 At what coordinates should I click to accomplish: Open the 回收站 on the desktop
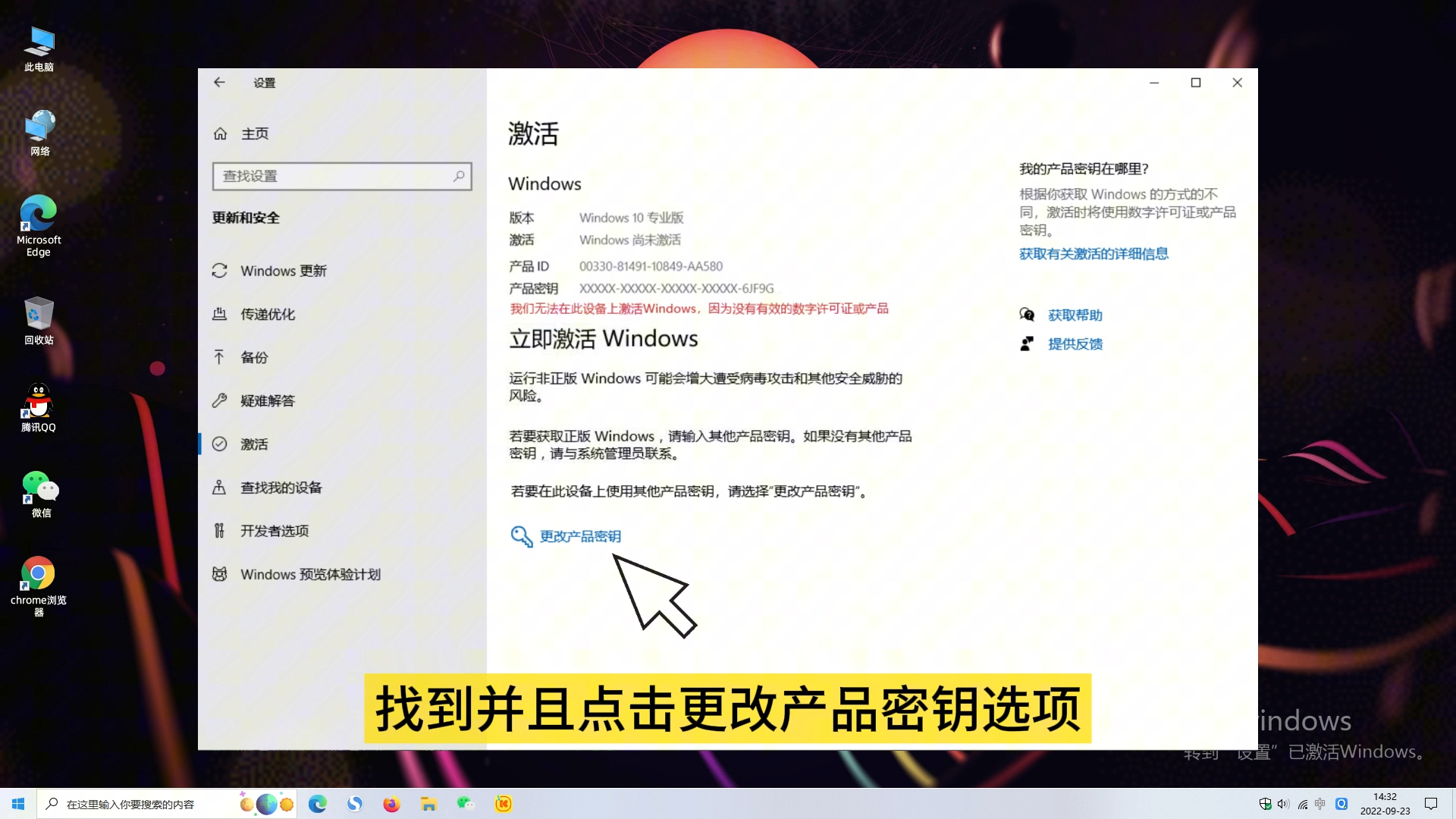click(x=39, y=318)
